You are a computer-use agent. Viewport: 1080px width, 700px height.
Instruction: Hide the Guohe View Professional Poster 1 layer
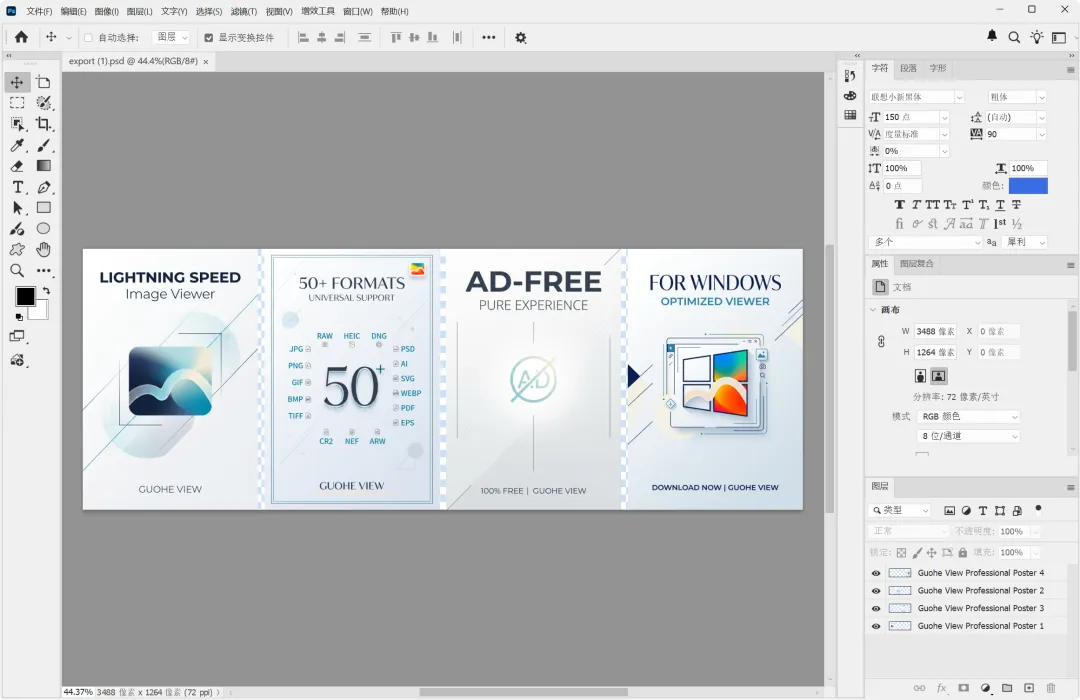pyautogui.click(x=876, y=626)
